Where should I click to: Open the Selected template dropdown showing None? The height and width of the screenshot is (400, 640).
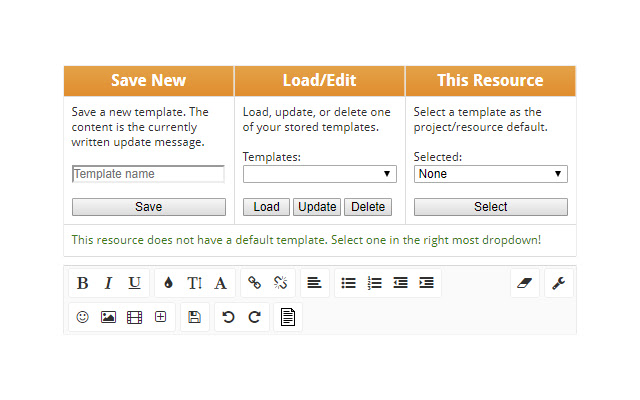click(490, 174)
